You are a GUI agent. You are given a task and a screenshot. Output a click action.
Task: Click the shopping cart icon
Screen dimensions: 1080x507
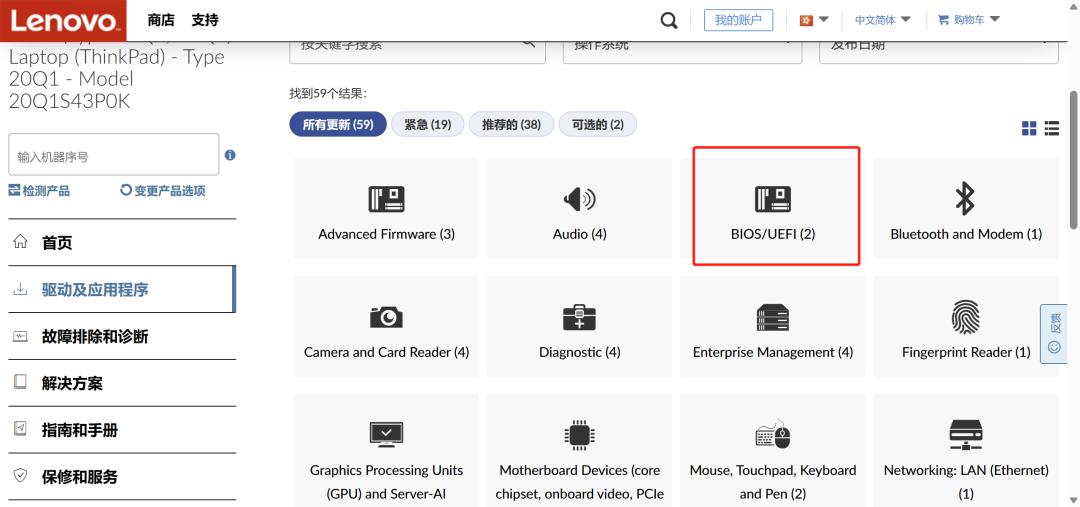pyautogui.click(x=943, y=20)
